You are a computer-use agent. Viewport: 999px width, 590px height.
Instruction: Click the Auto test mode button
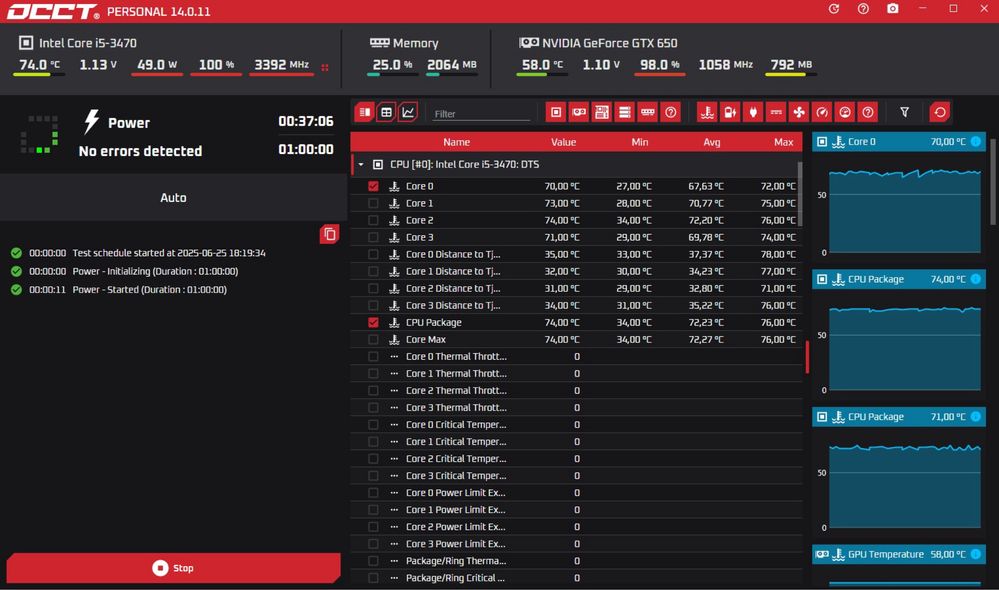(173, 198)
